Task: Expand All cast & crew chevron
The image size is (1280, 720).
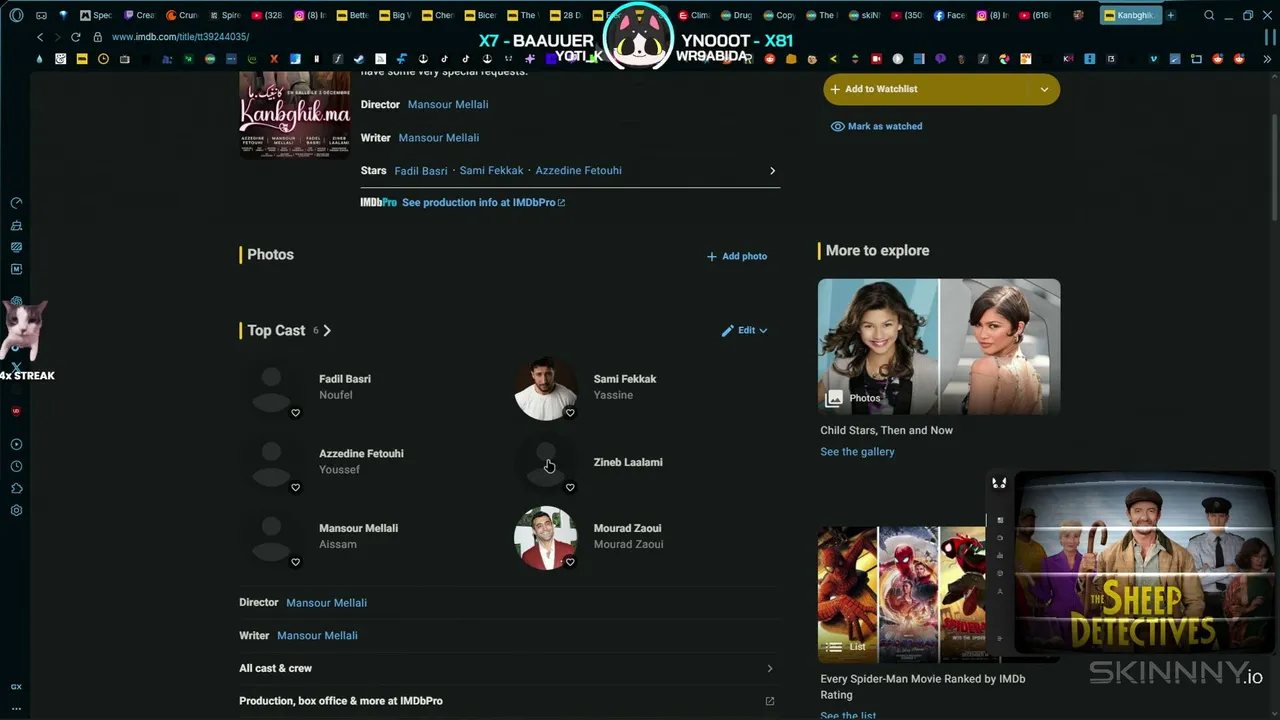Action: pyautogui.click(x=769, y=668)
